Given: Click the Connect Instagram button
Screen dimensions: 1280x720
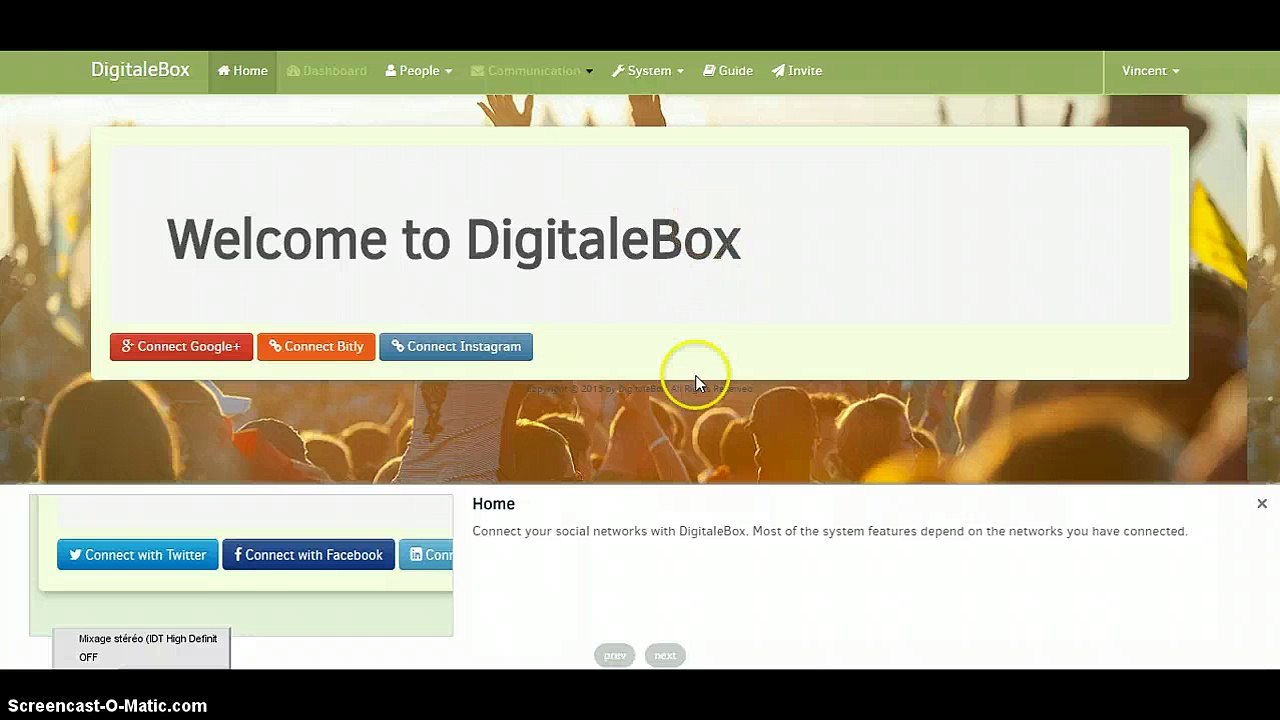Looking at the screenshot, I should pyautogui.click(x=456, y=346).
